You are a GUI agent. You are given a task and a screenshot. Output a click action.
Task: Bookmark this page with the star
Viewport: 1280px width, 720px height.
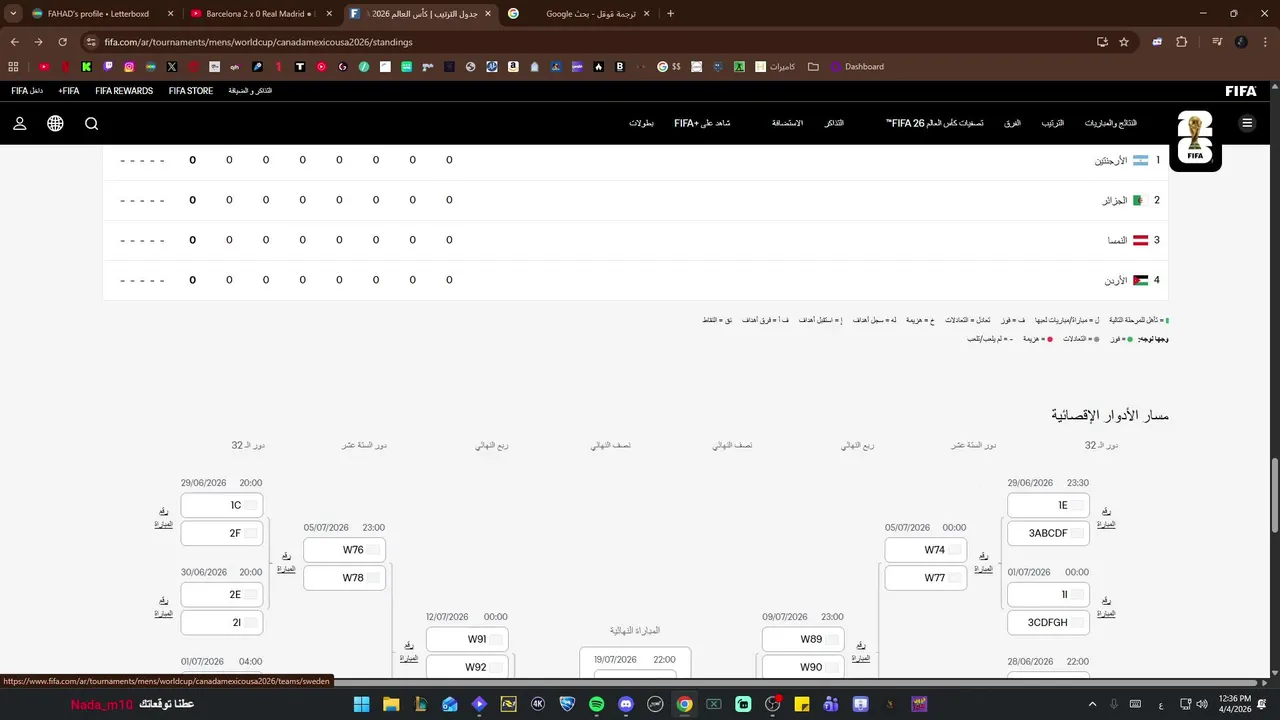pos(1124,42)
